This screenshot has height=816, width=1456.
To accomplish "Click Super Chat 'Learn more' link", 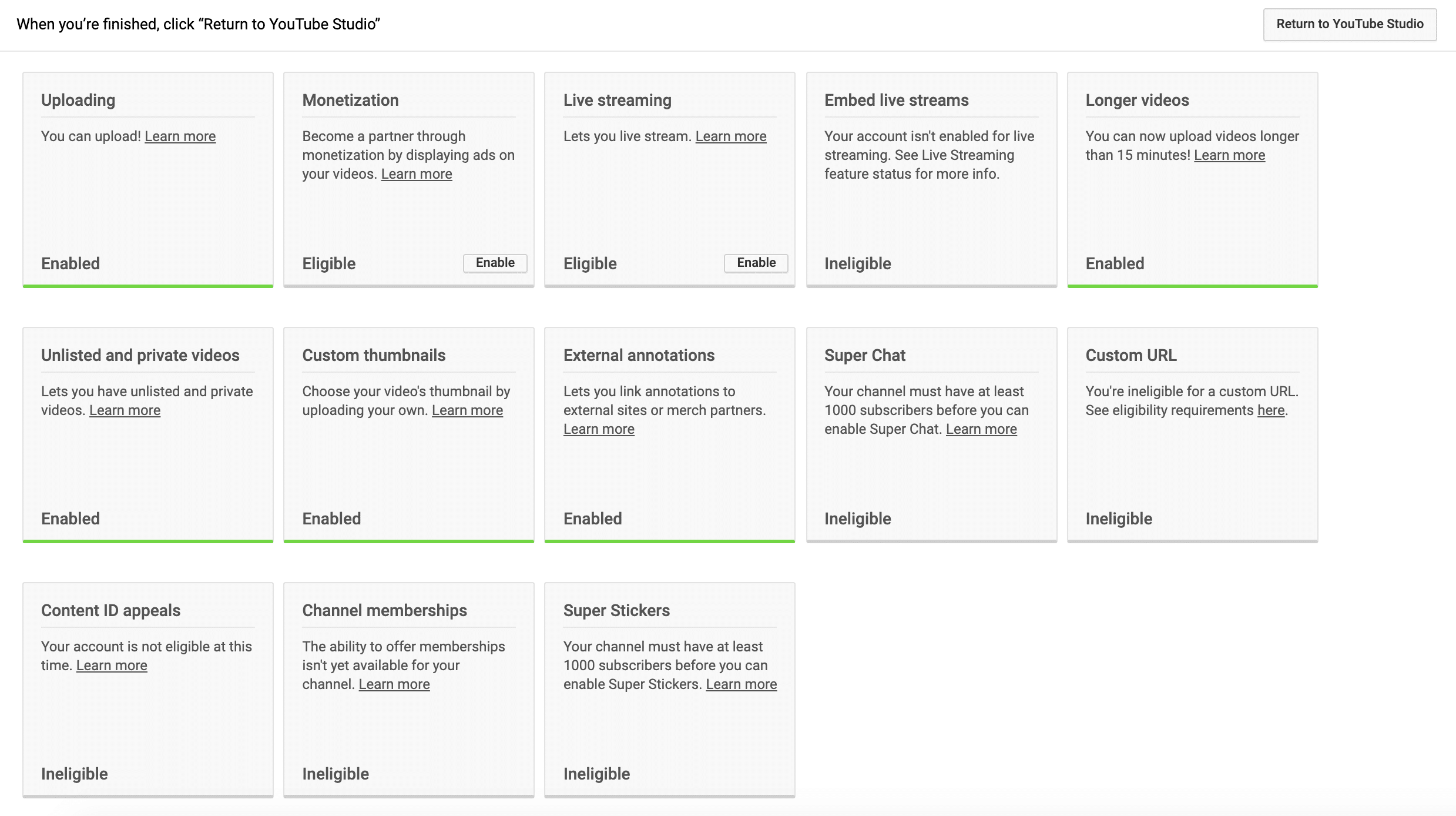I will coord(981,428).
